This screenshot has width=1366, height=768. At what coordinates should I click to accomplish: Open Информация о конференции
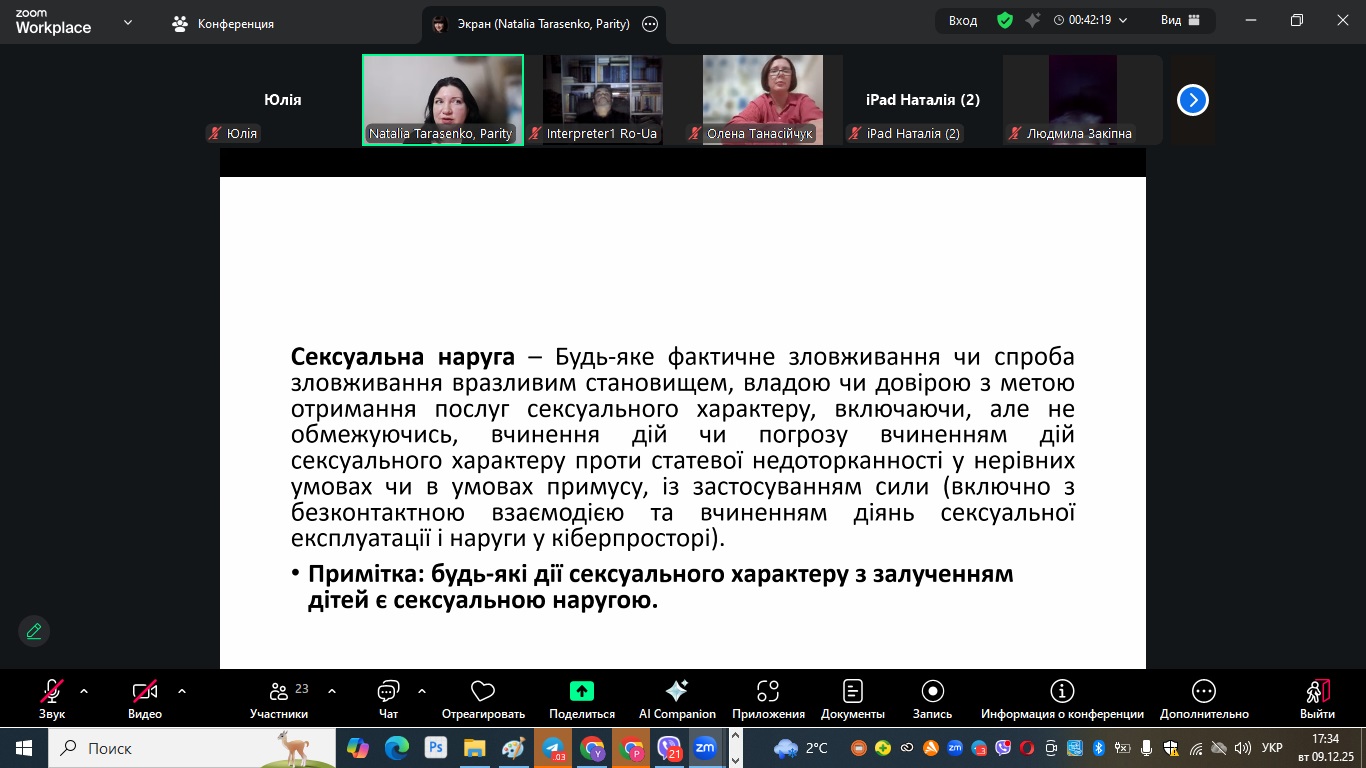pos(1062,691)
